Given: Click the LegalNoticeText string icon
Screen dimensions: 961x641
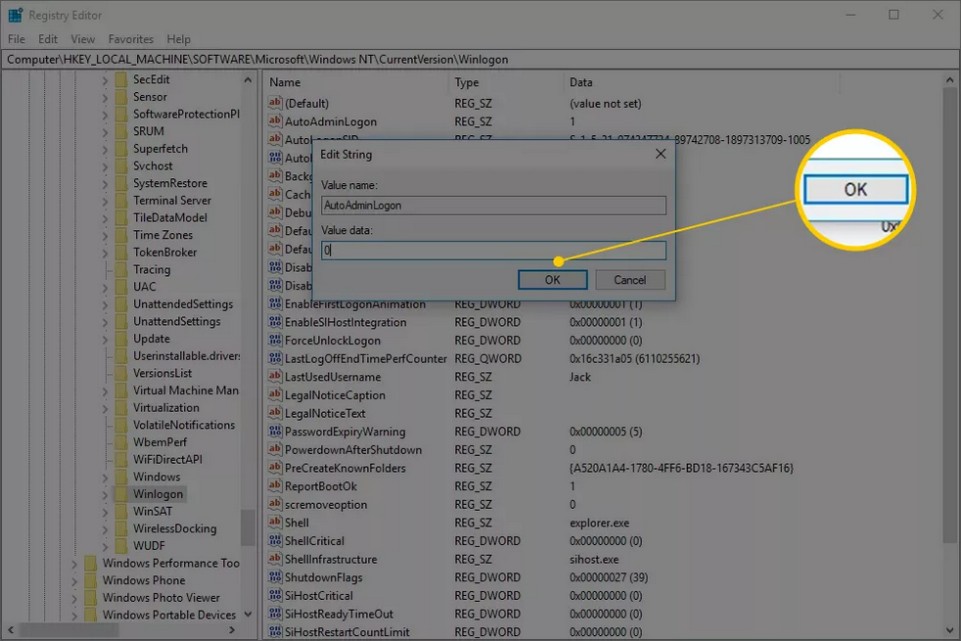Looking at the screenshot, I should point(275,413).
